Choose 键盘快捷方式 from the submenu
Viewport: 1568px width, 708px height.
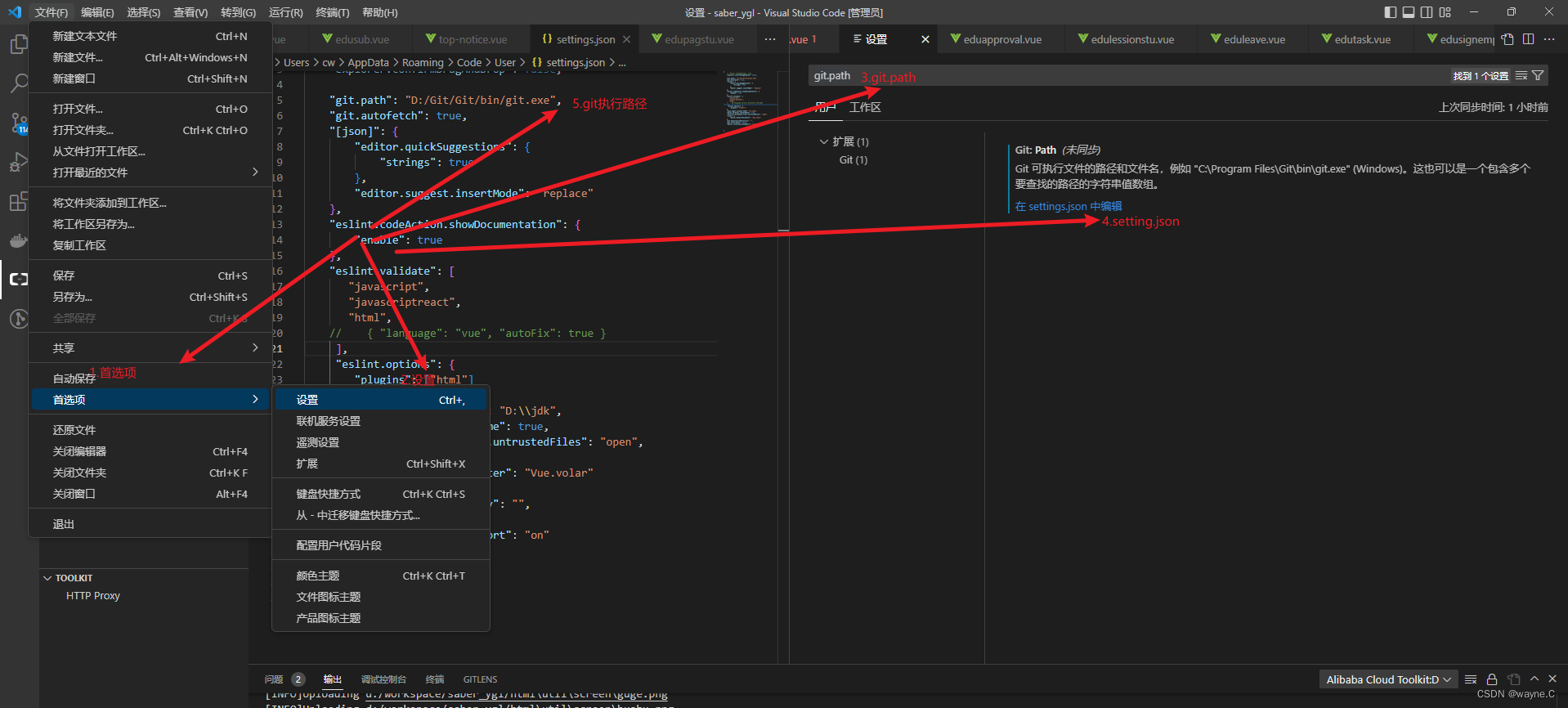(381, 494)
